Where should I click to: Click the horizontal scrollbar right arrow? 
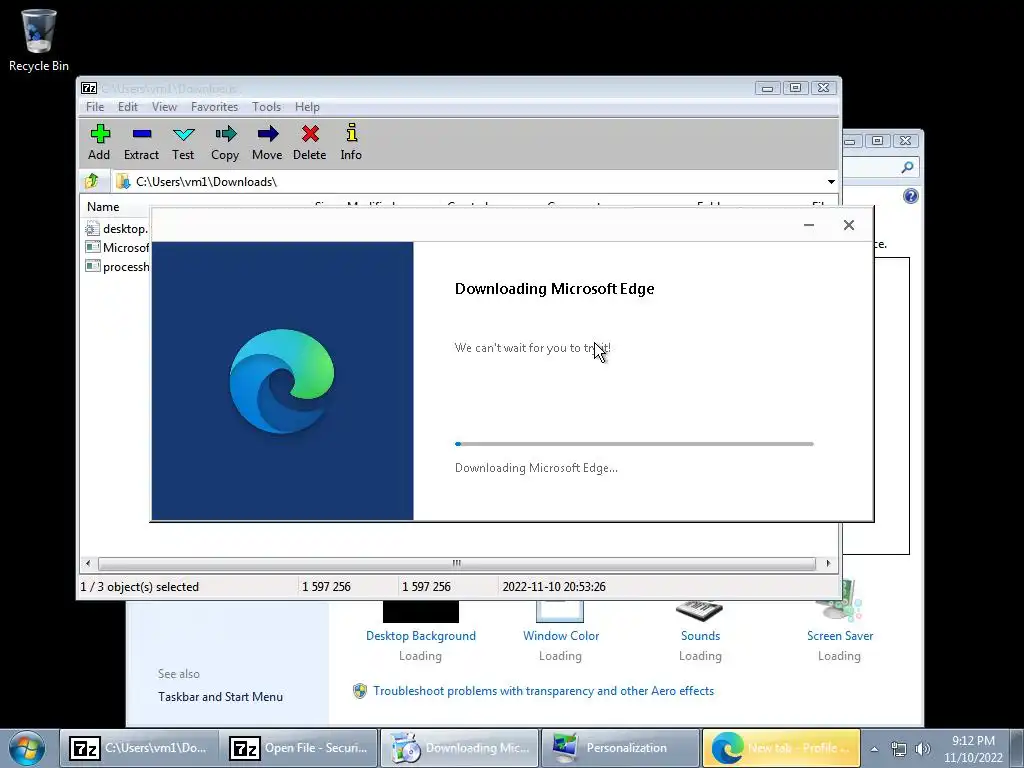(x=828, y=563)
